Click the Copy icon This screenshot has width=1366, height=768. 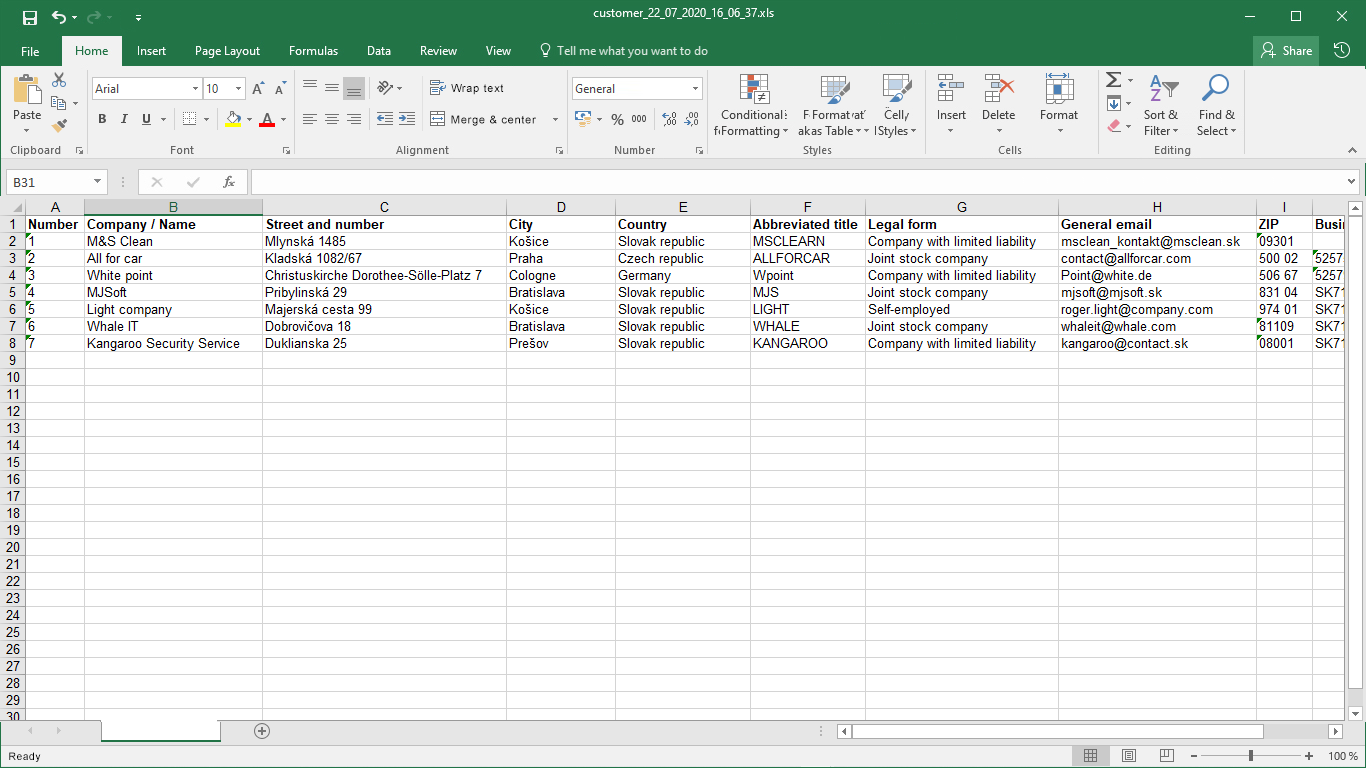pyautogui.click(x=59, y=103)
